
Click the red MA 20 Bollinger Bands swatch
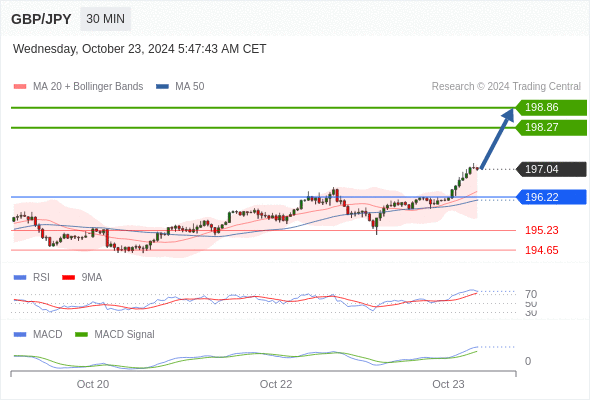click(20, 87)
